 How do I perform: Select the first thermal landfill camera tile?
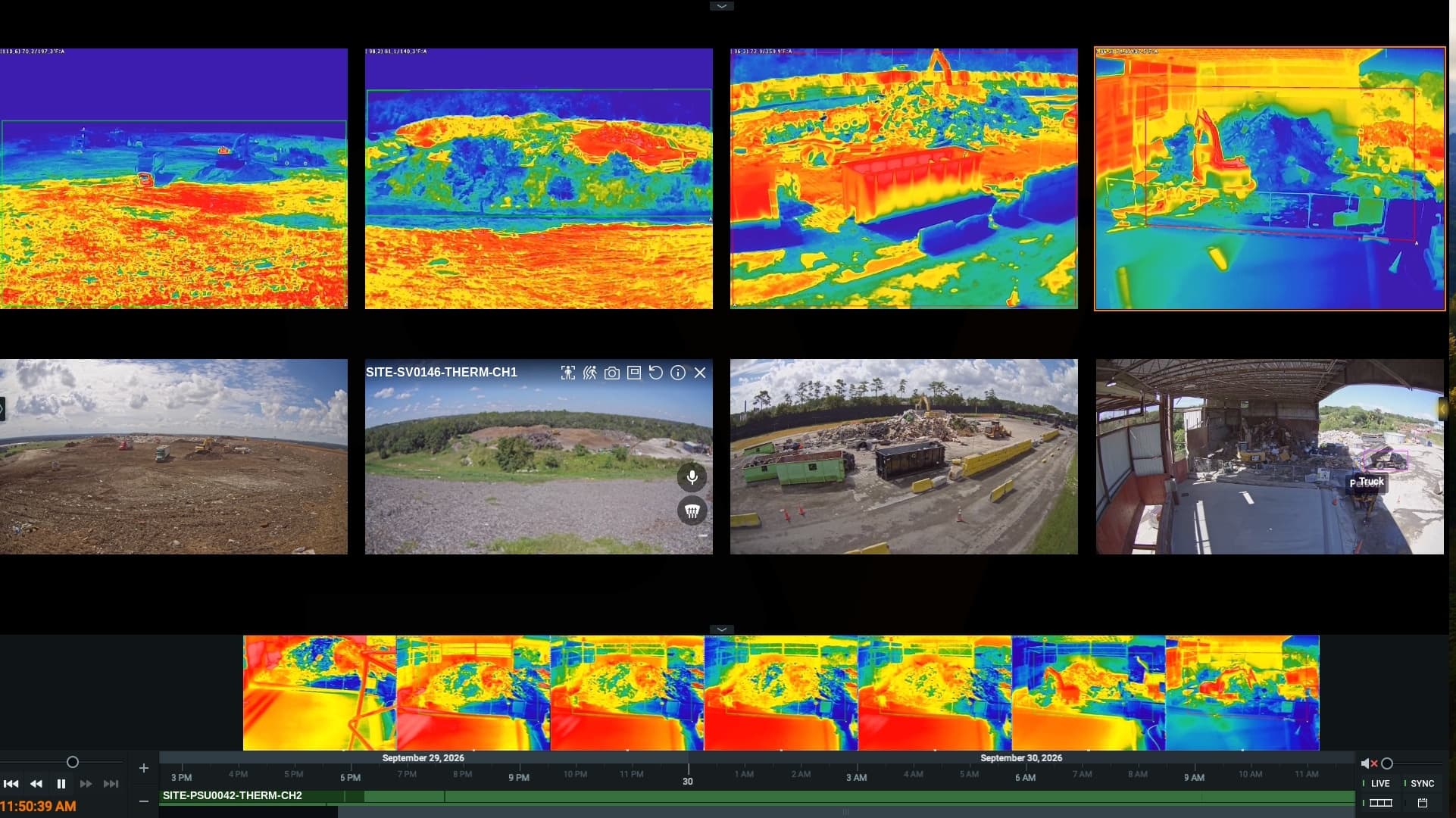click(173, 179)
